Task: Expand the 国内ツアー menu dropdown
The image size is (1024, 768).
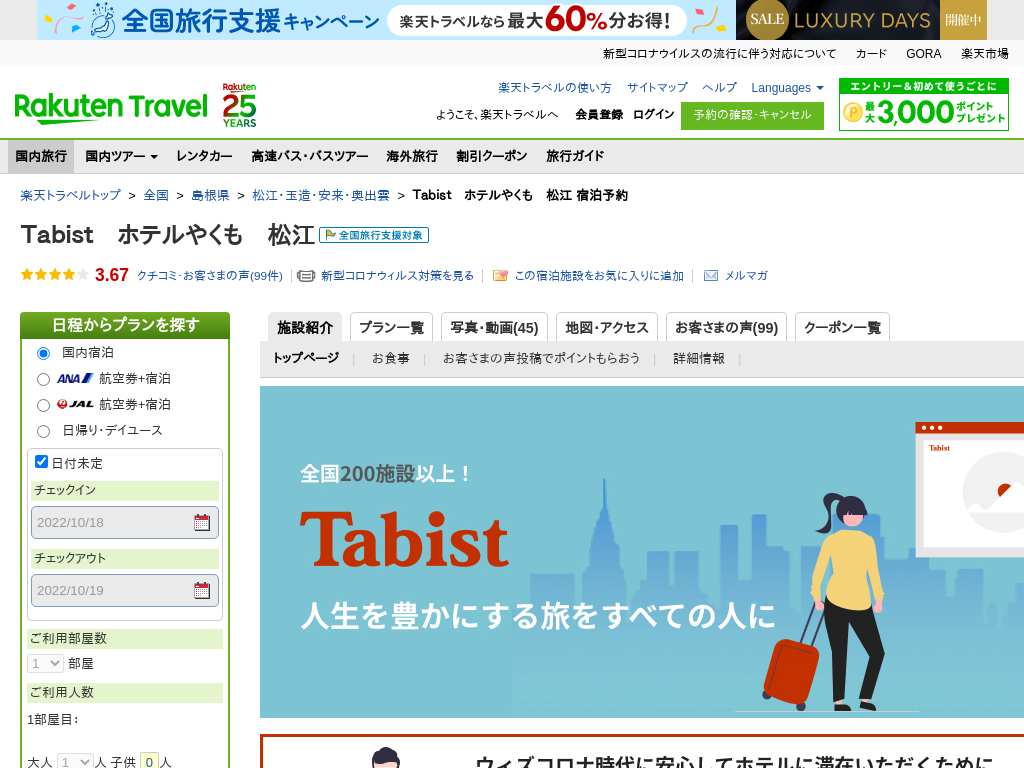Action: (x=121, y=156)
